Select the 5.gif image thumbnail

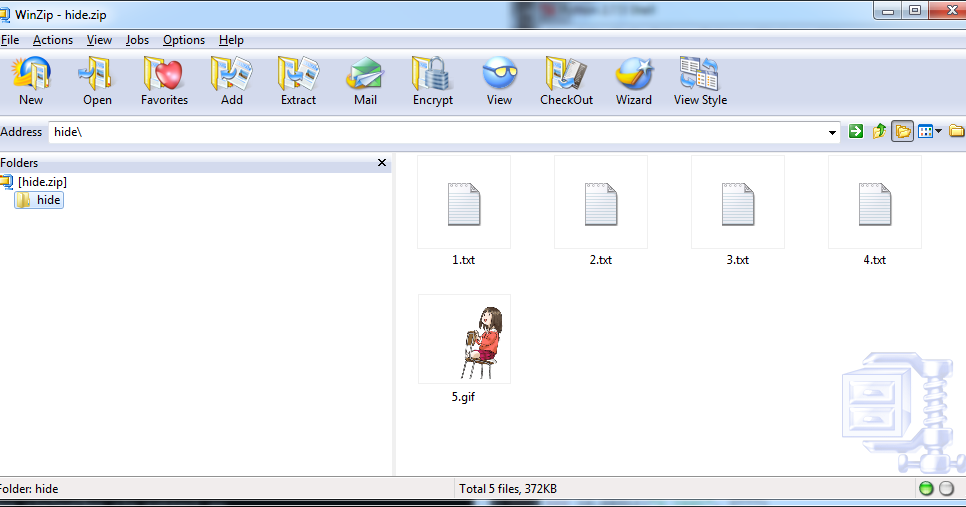[x=465, y=339]
